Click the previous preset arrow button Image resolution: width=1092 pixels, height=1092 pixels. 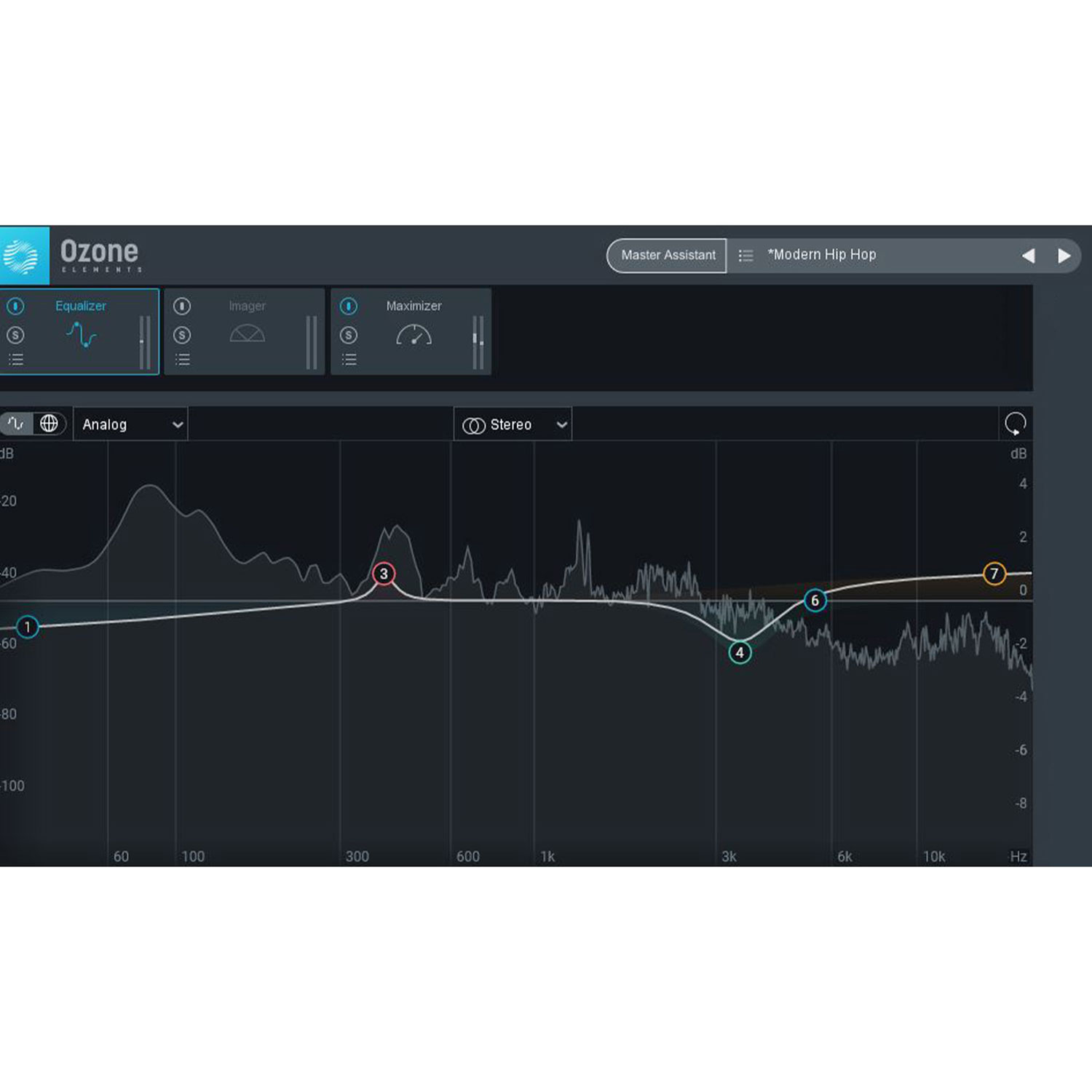pyautogui.click(x=1028, y=256)
